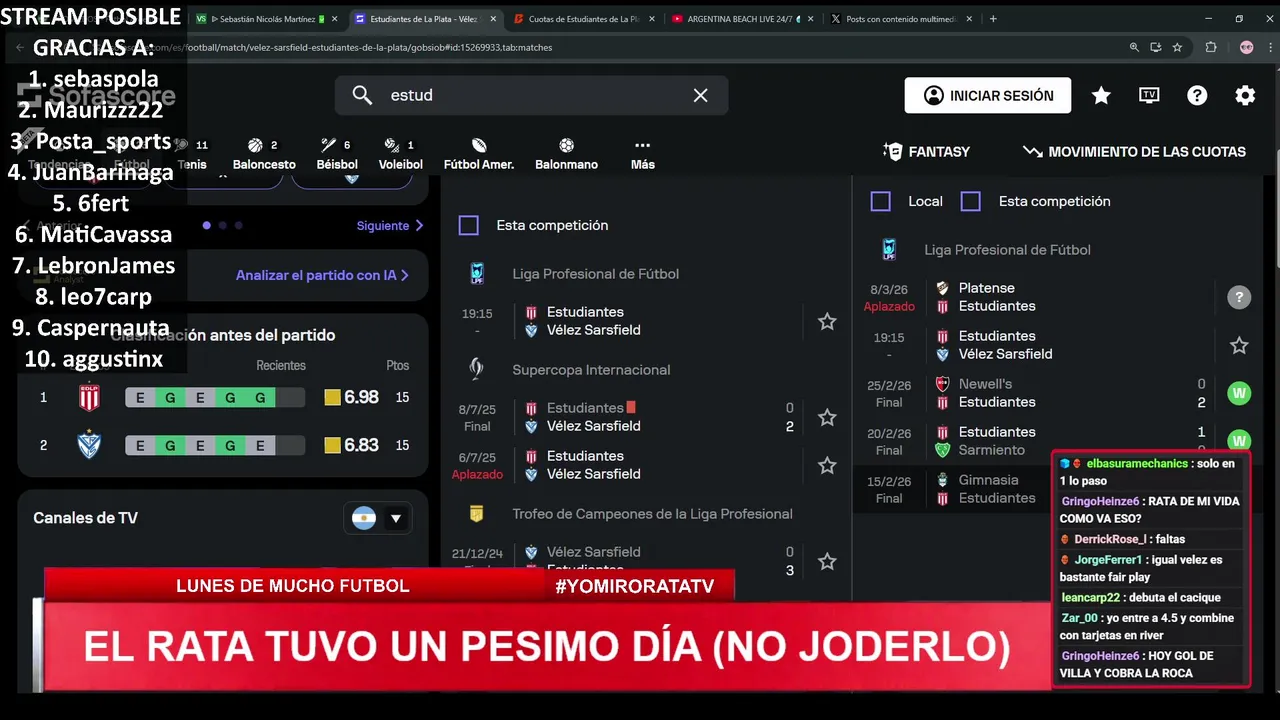Select Fútbol Amer. sport tab
The image size is (1280, 720).
pyautogui.click(x=479, y=154)
